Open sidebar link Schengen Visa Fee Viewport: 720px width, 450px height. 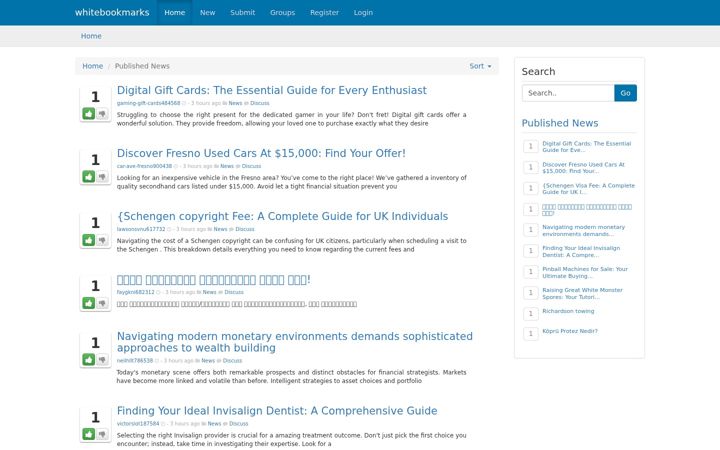point(588,189)
